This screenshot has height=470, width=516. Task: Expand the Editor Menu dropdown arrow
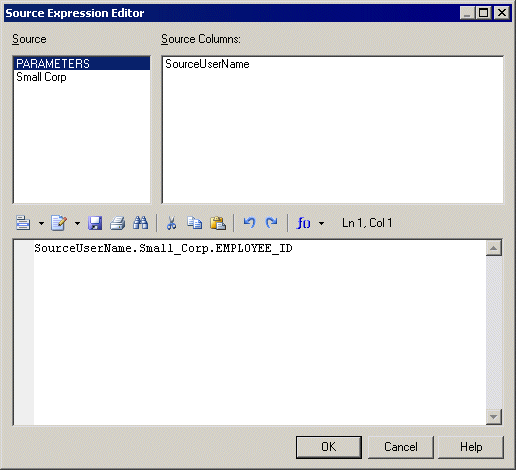[x=41, y=223]
